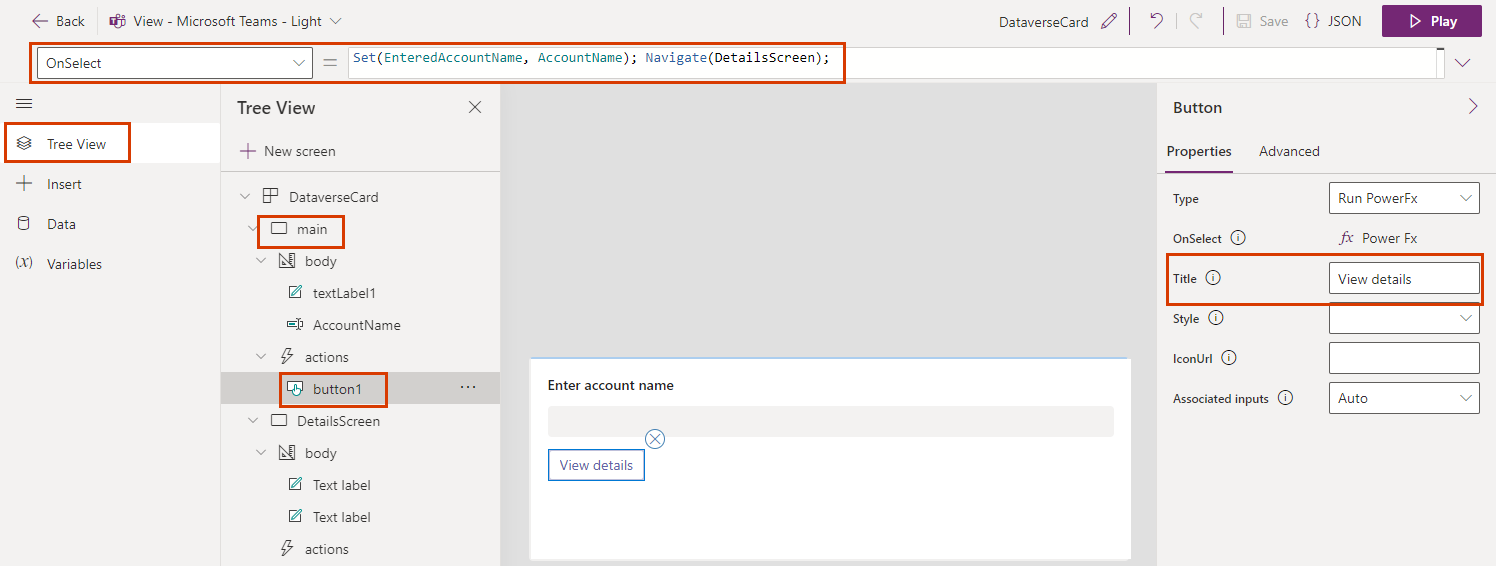Switch to the Properties tab
Screen dimensions: 1496x566
1199,151
